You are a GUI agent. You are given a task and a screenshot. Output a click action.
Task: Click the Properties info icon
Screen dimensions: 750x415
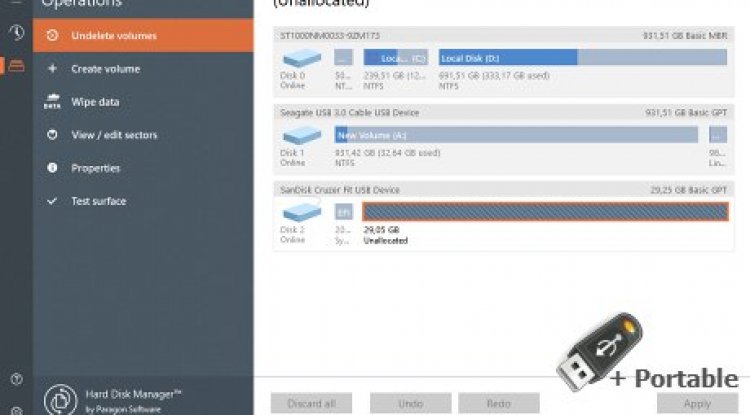(52, 168)
